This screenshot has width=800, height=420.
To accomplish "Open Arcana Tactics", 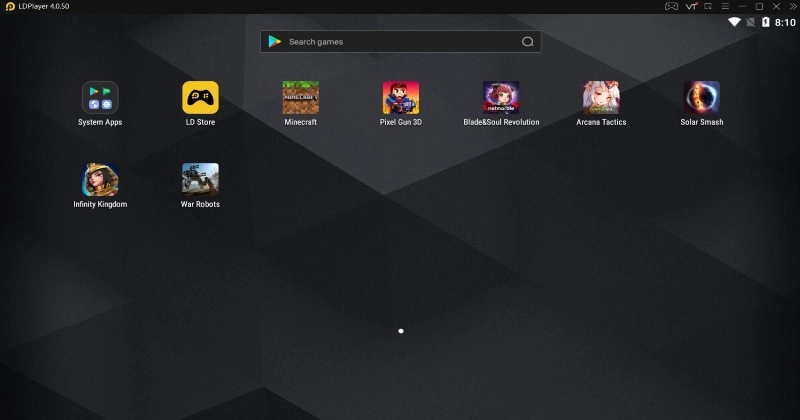I will pos(602,97).
